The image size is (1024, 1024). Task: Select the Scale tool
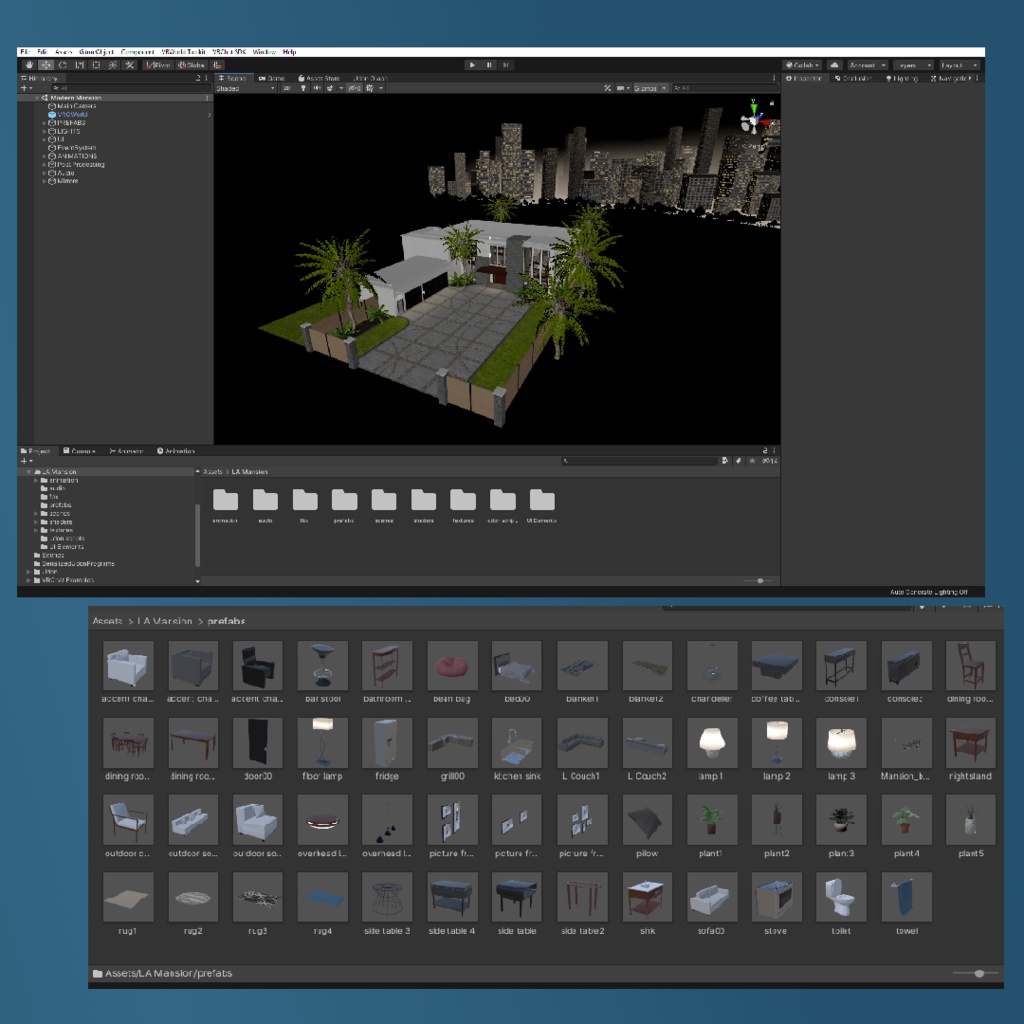point(79,65)
